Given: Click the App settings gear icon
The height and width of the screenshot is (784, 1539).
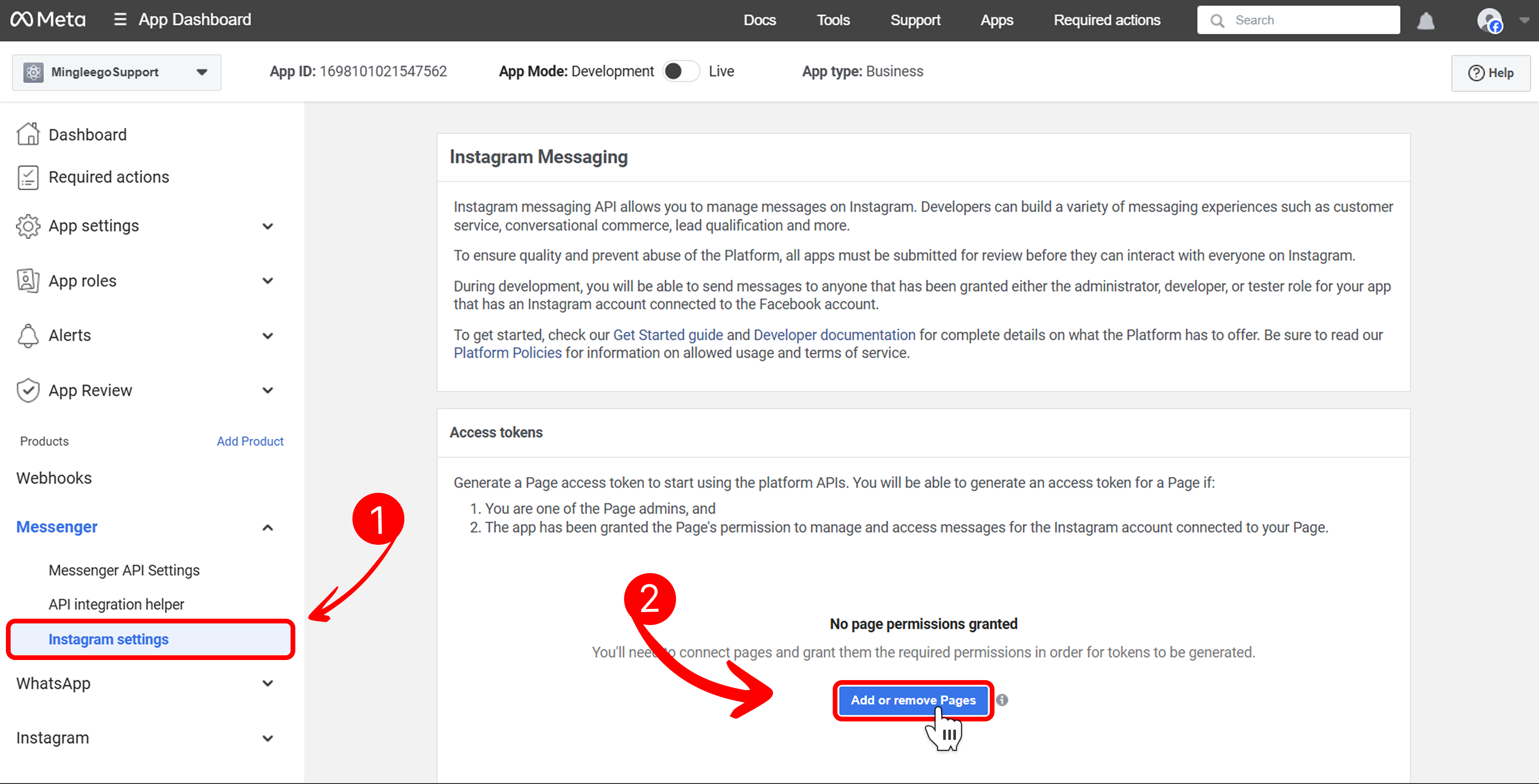Looking at the screenshot, I should click(x=28, y=226).
